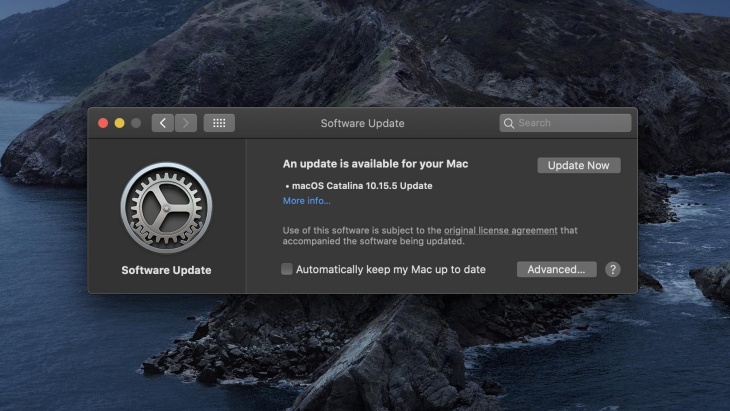730x411 pixels.
Task: Open the original license agreement link
Action: point(500,230)
